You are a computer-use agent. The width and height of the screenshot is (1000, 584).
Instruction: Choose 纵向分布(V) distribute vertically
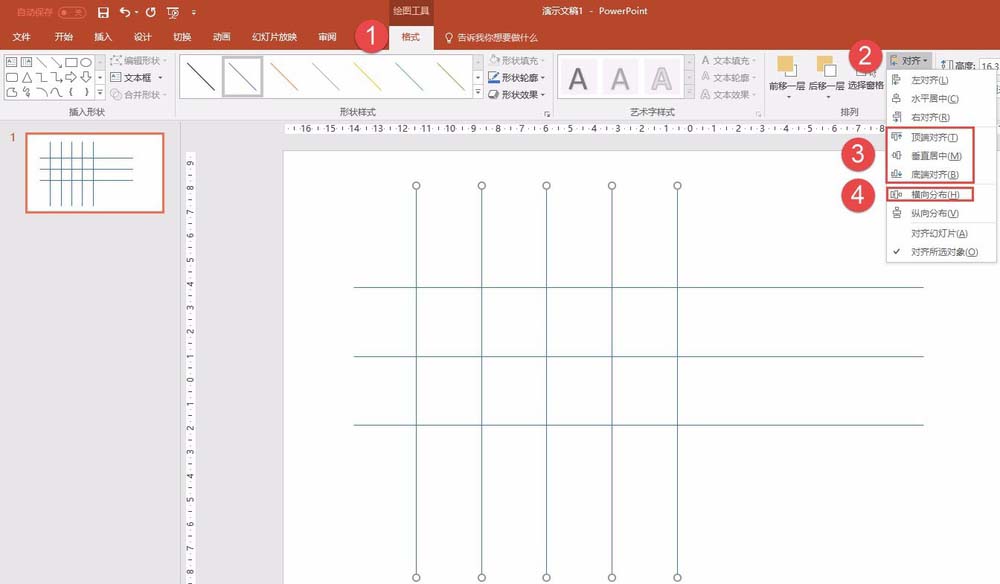coord(941,213)
